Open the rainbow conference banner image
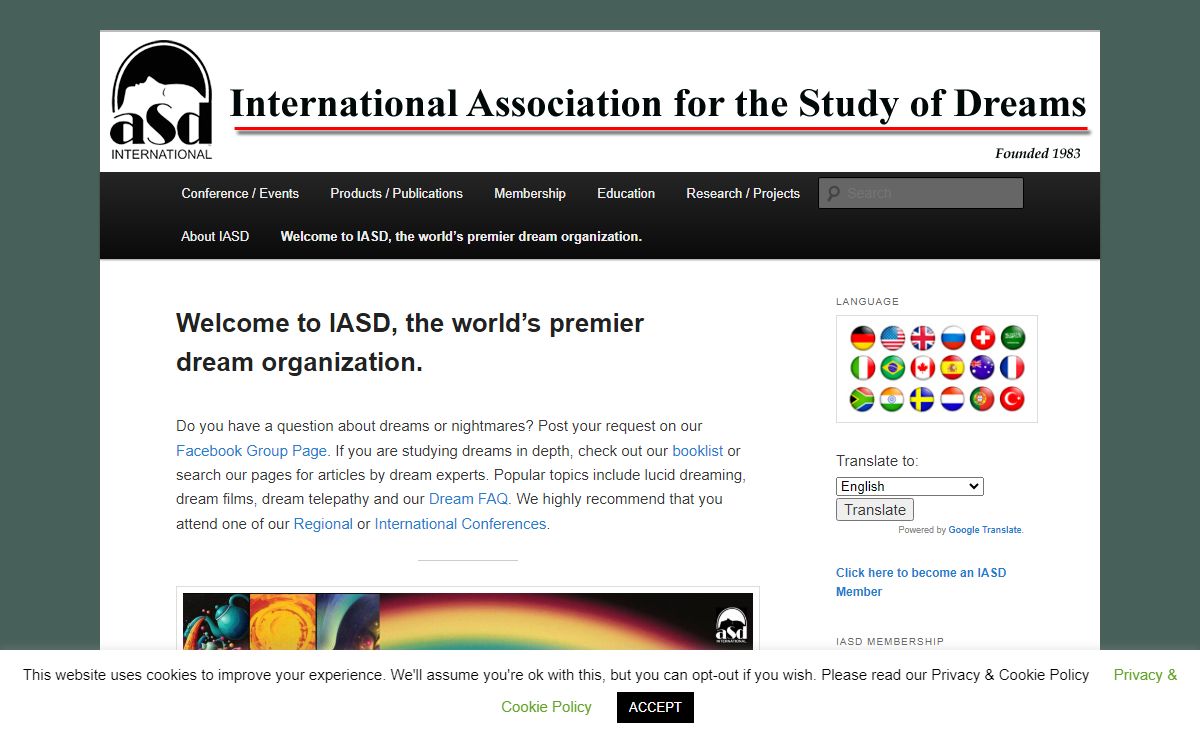1200x740 pixels. [x=467, y=620]
